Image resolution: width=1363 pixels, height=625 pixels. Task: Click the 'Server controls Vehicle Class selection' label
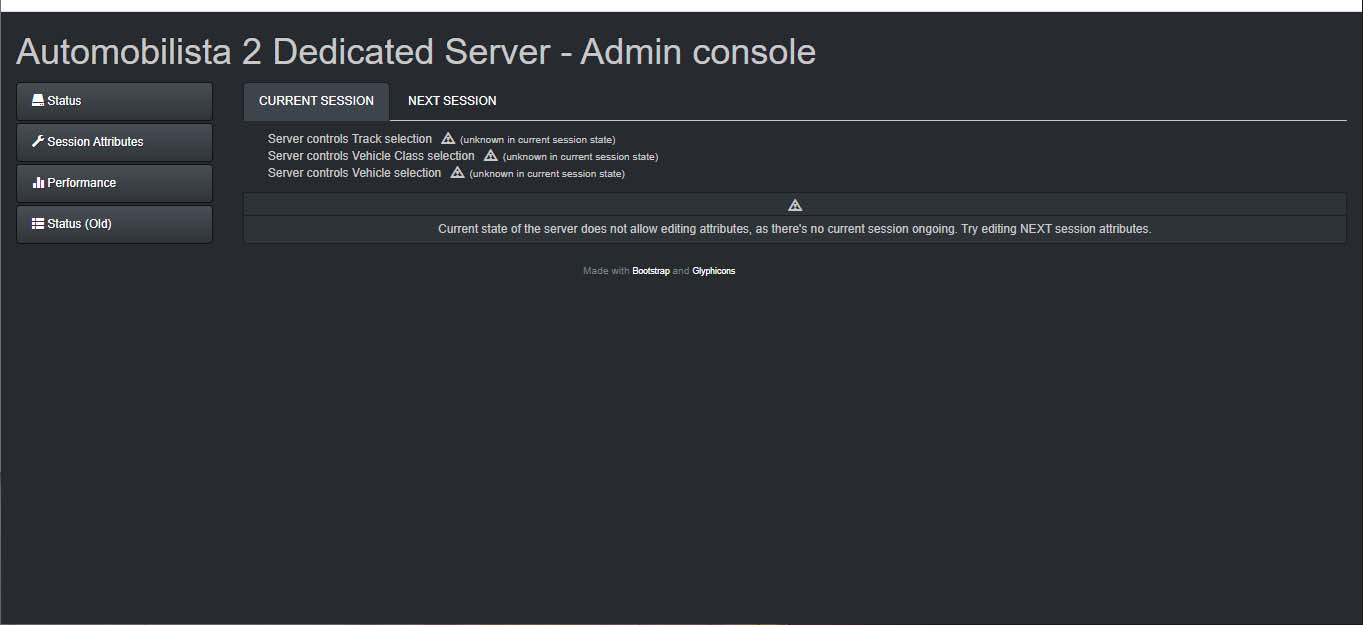[371, 156]
